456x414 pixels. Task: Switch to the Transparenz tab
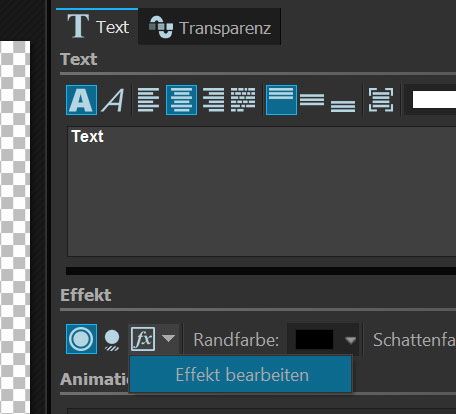210,27
